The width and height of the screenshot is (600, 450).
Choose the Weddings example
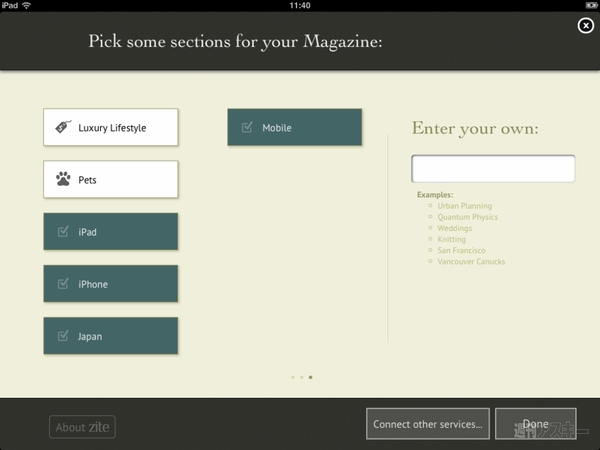[455, 228]
